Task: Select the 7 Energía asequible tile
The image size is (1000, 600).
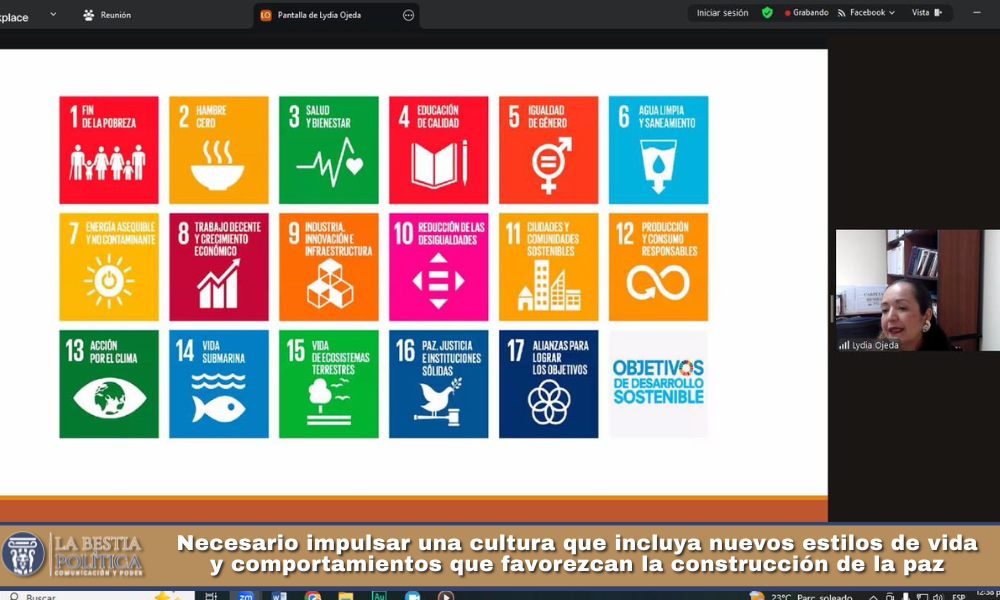Action: pyautogui.click(x=109, y=267)
